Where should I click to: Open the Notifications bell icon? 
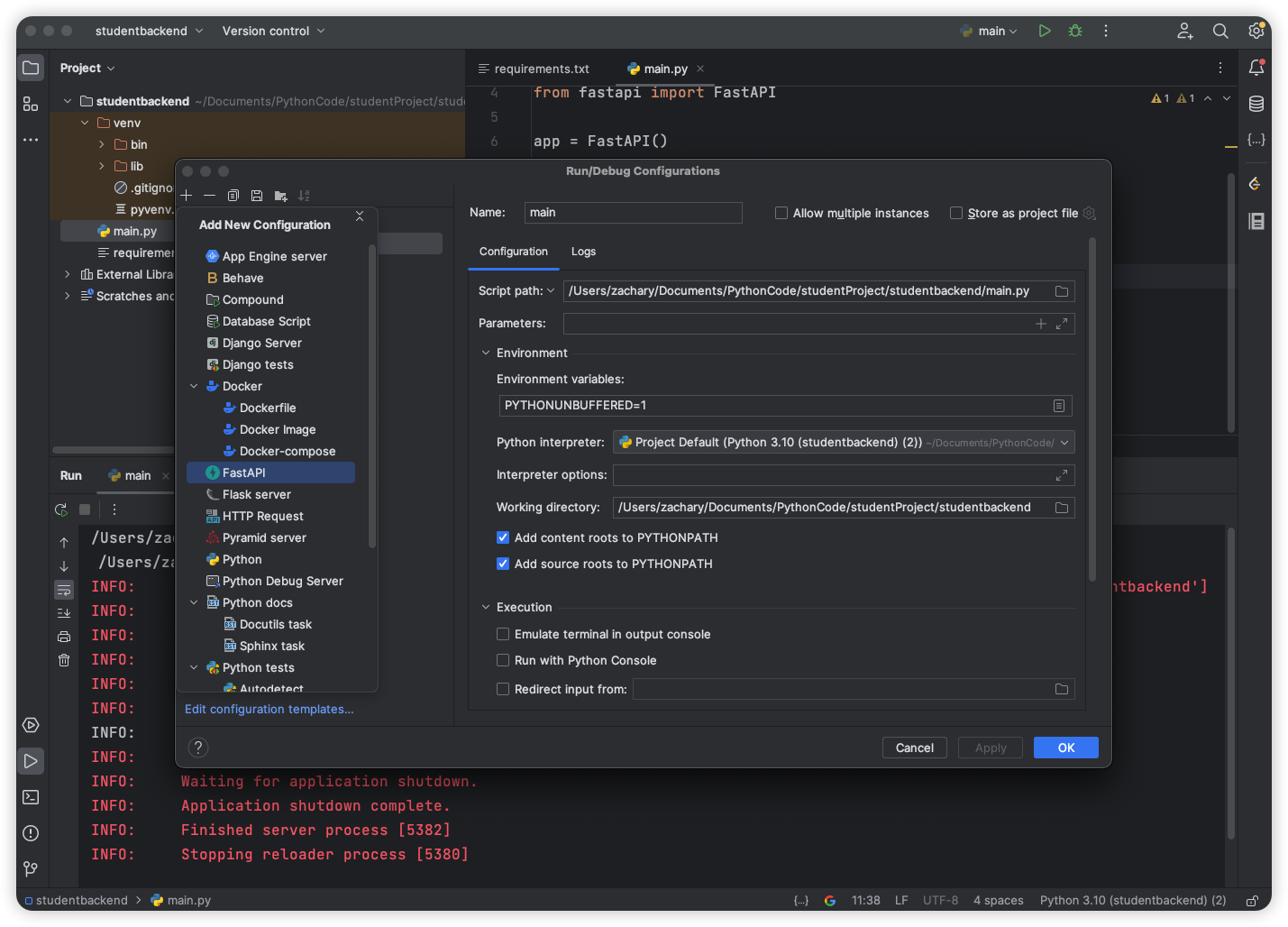(x=1256, y=68)
